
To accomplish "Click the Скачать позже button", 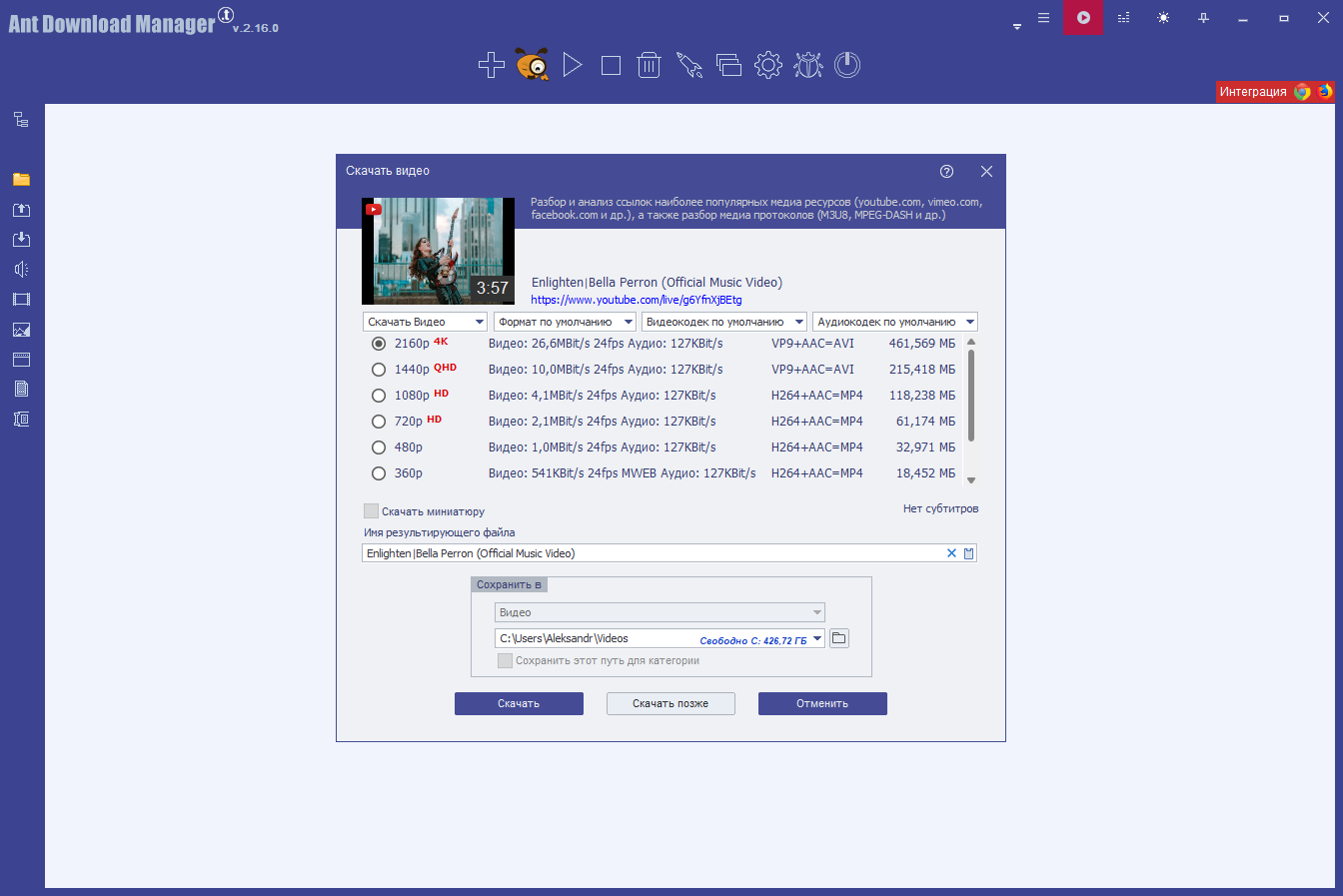I will (671, 704).
